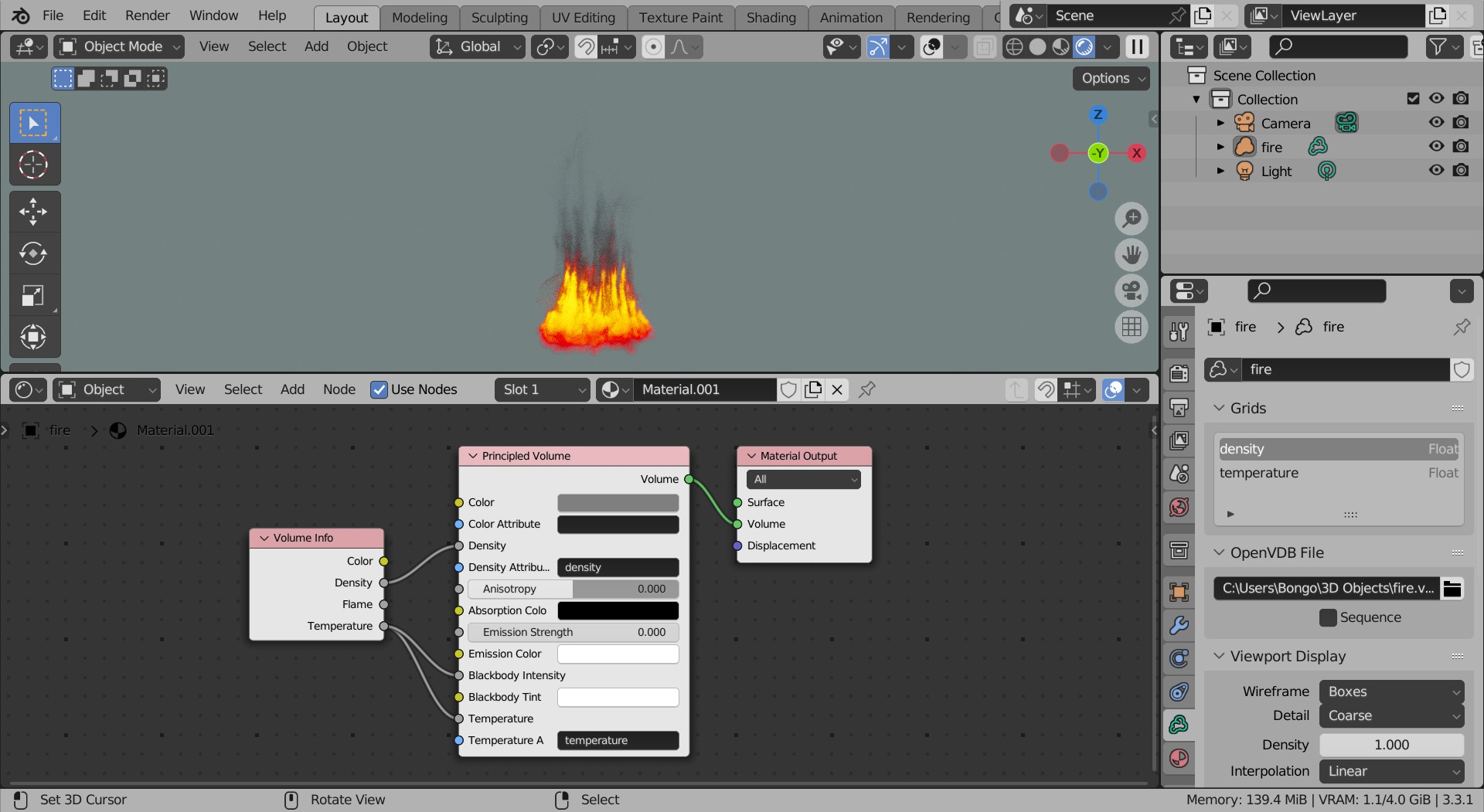
Task: Click the Density Attribute text field
Action: (x=618, y=567)
